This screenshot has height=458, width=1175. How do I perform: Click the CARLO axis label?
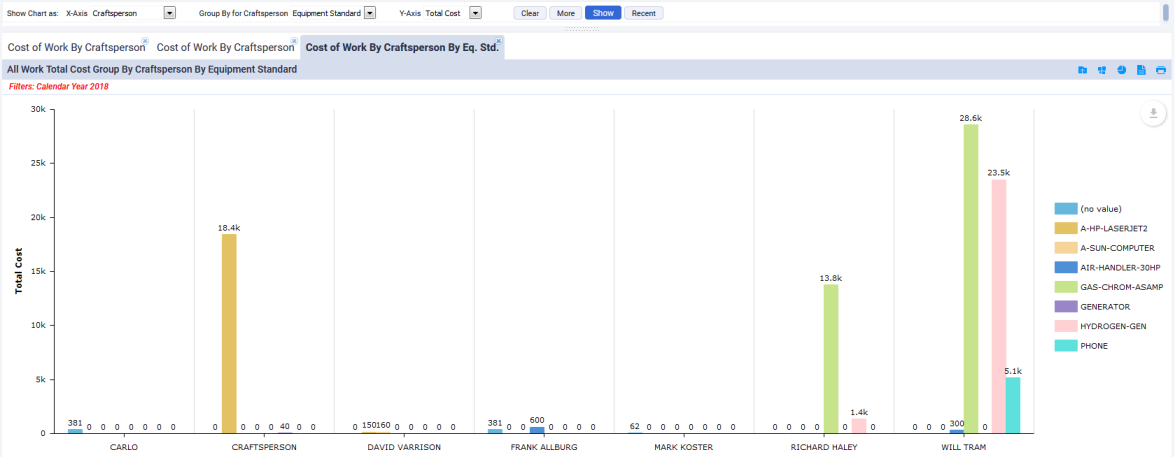click(x=124, y=448)
